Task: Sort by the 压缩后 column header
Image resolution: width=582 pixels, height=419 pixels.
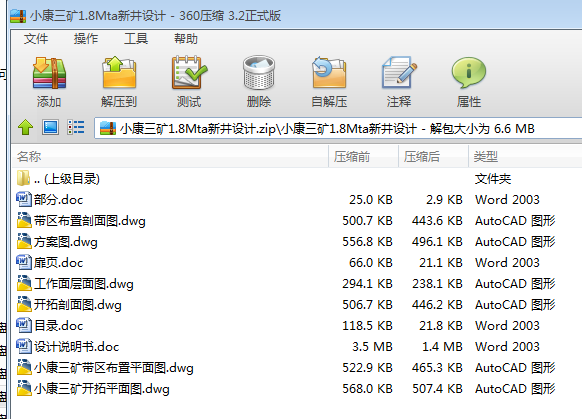Action: (x=433, y=157)
